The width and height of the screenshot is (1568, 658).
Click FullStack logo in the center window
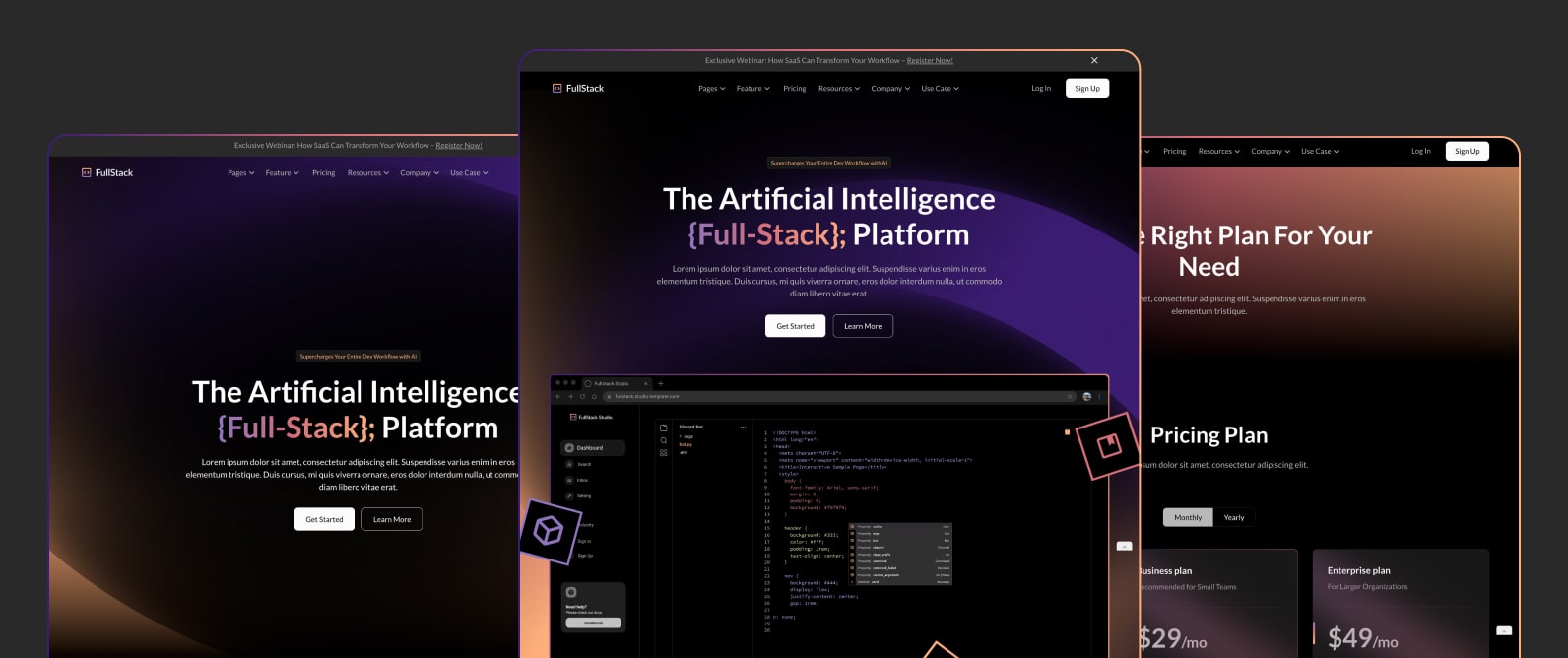[578, 88]
